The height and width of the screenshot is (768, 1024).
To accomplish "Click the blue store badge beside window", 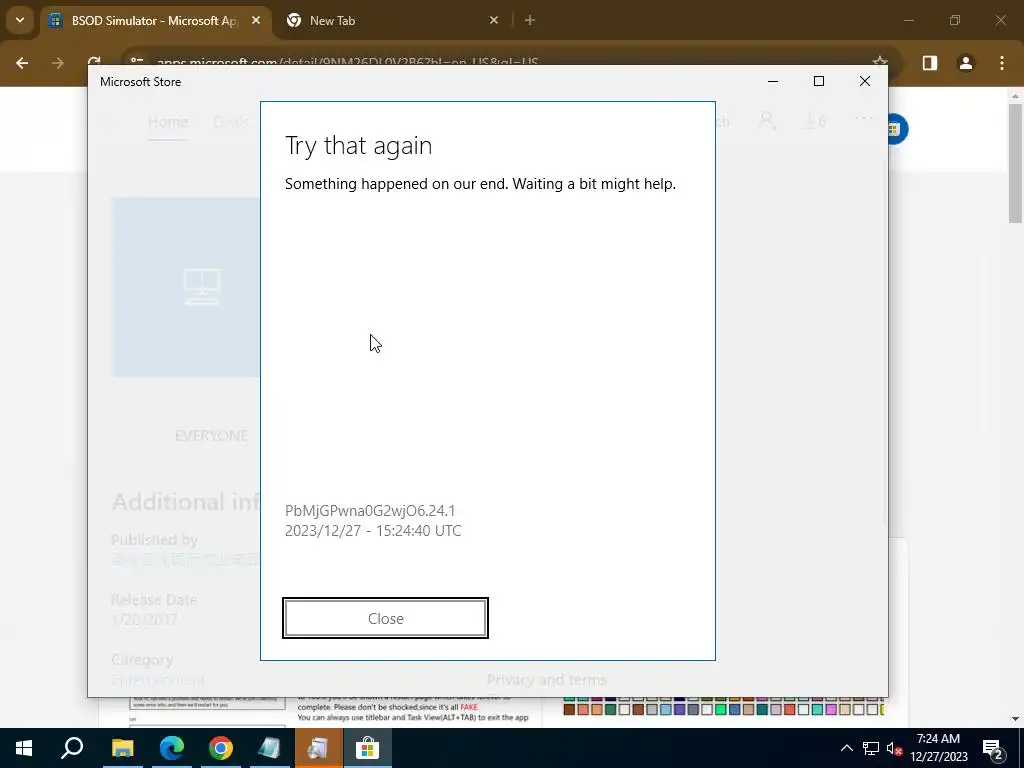I will tap(898, 129).
